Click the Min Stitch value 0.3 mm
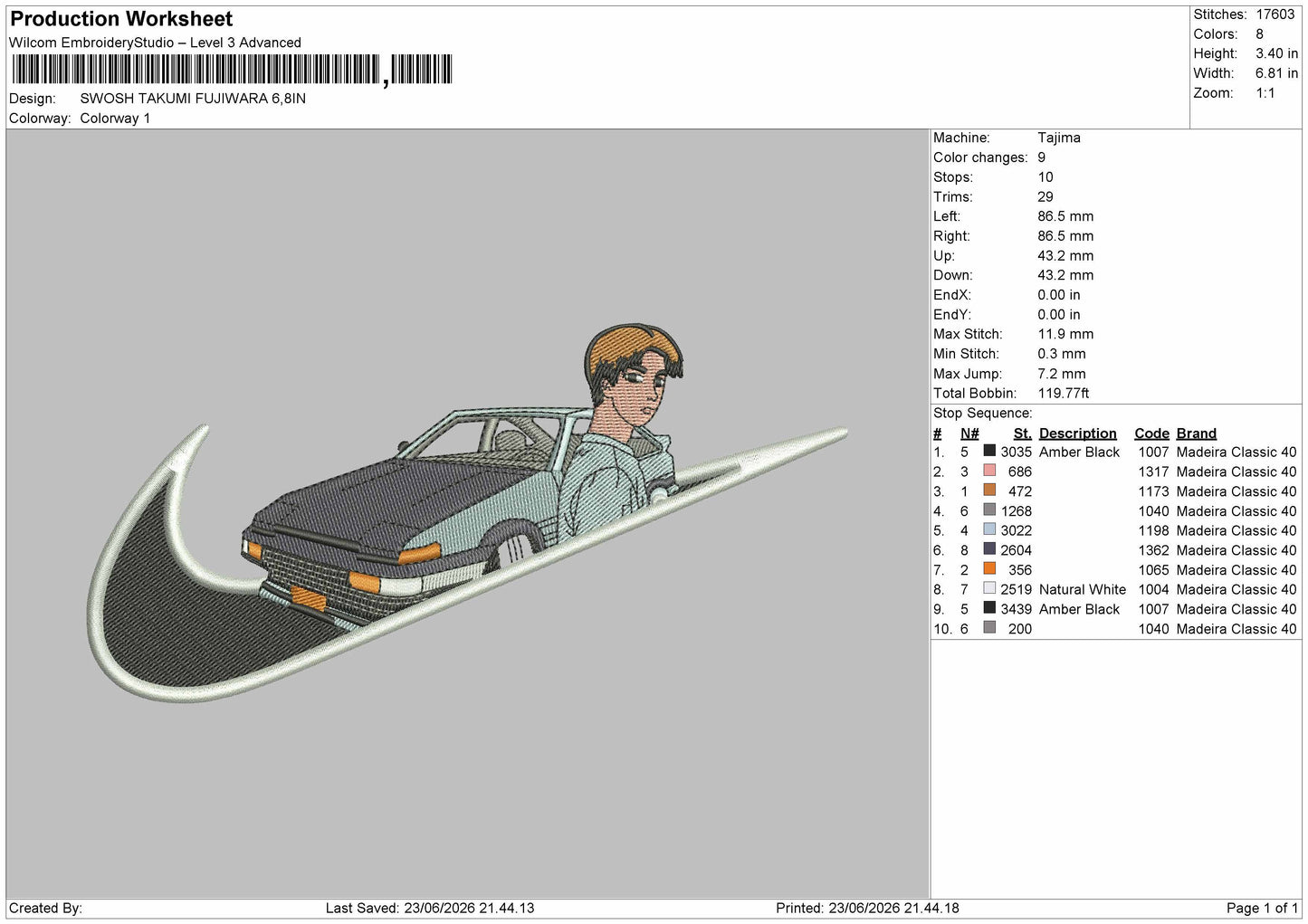 click(1062, 354)
